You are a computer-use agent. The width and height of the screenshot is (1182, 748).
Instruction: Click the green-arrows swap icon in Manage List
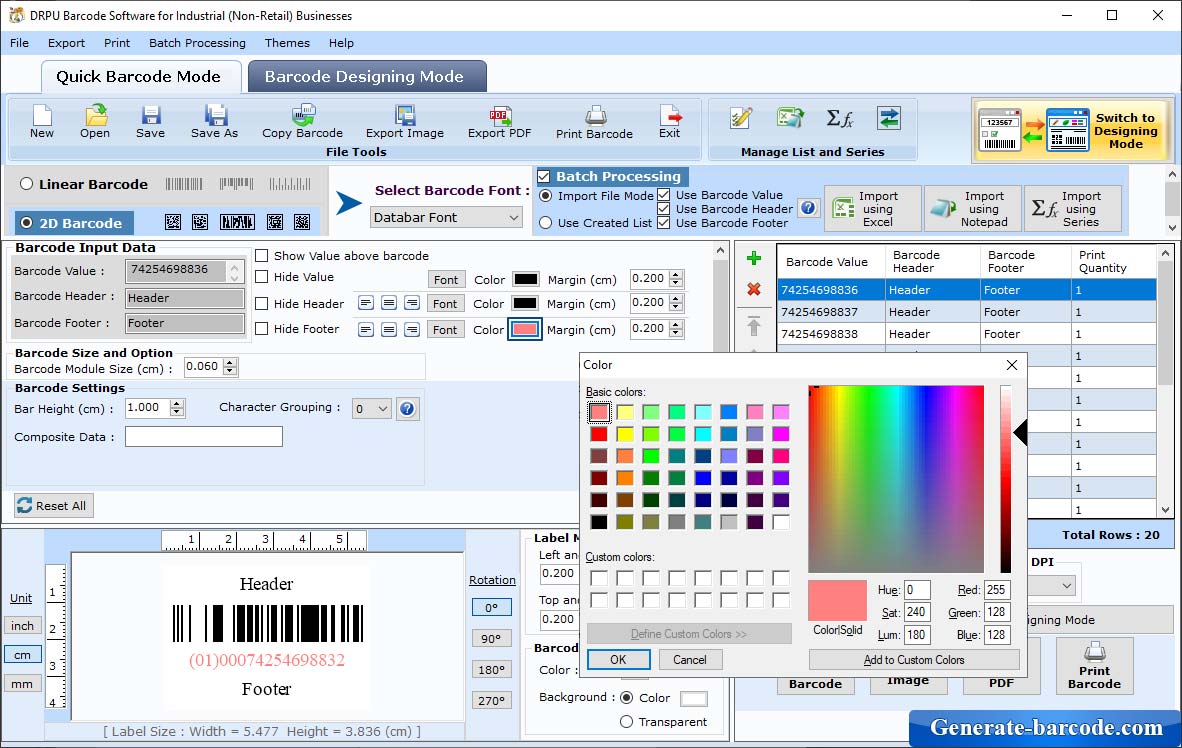pyautogui.click(x=889, y=118)
